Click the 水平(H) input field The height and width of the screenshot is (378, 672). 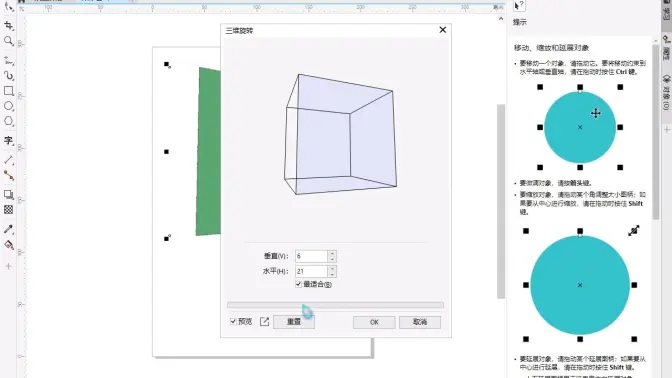tap(312, 271)
